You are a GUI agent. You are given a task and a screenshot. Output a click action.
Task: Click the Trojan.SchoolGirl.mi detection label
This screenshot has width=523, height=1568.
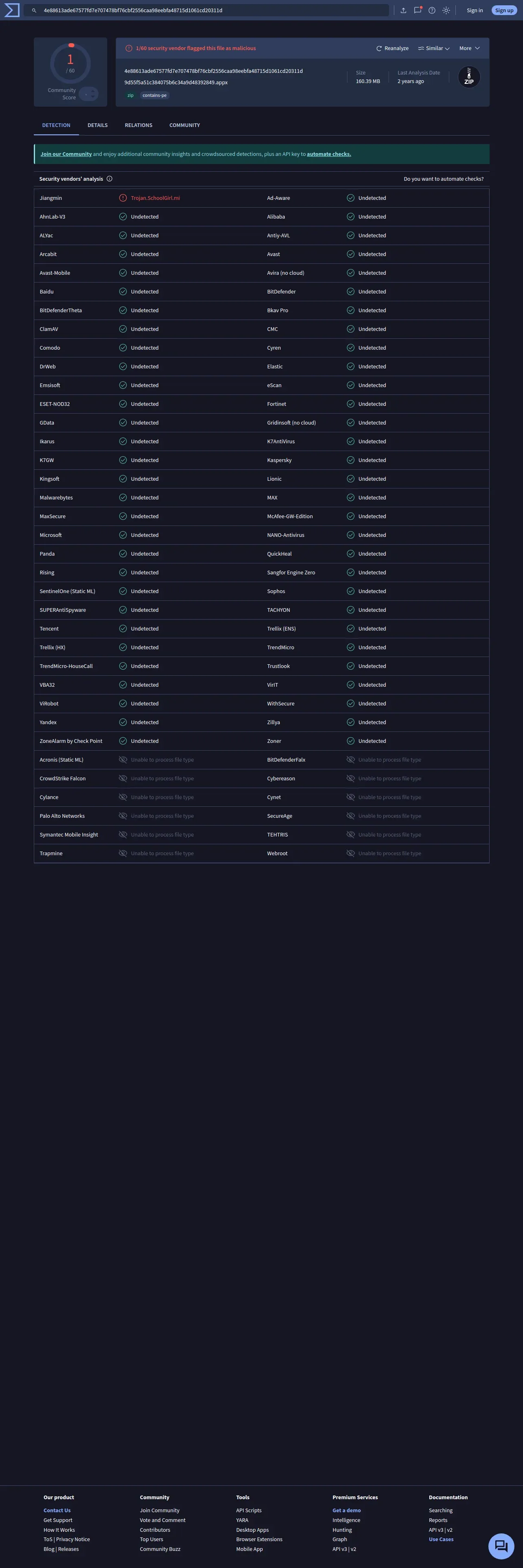(155, 198)
